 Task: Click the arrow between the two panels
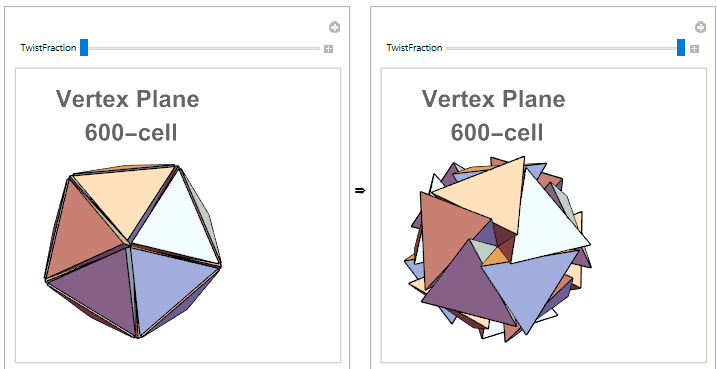point(360,191)
